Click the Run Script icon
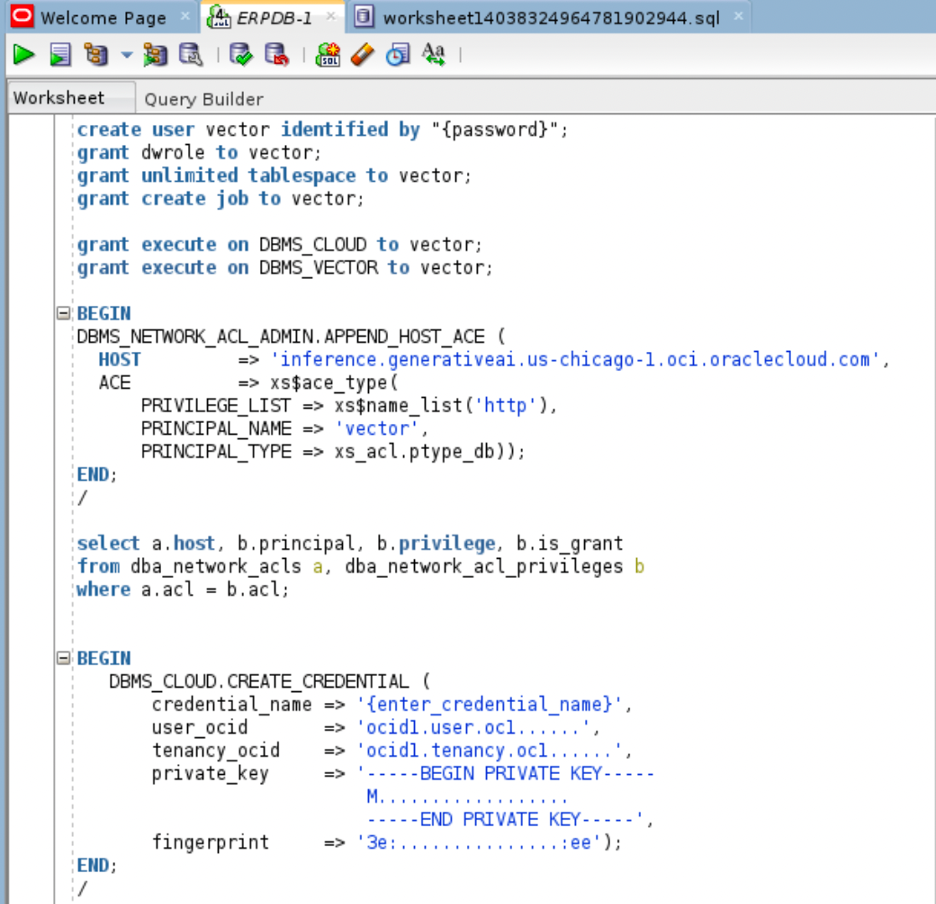The height and width of the screenshot is (904, 936). tap(60, 55)
